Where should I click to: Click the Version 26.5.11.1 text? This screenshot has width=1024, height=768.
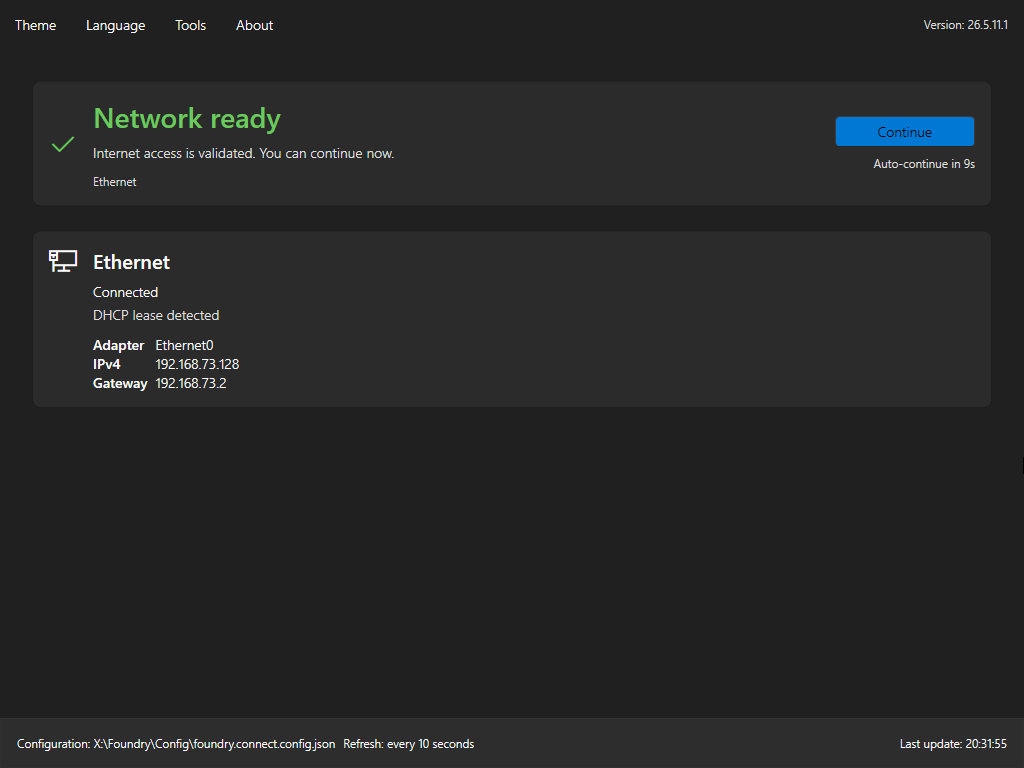[x=965, y=25]
